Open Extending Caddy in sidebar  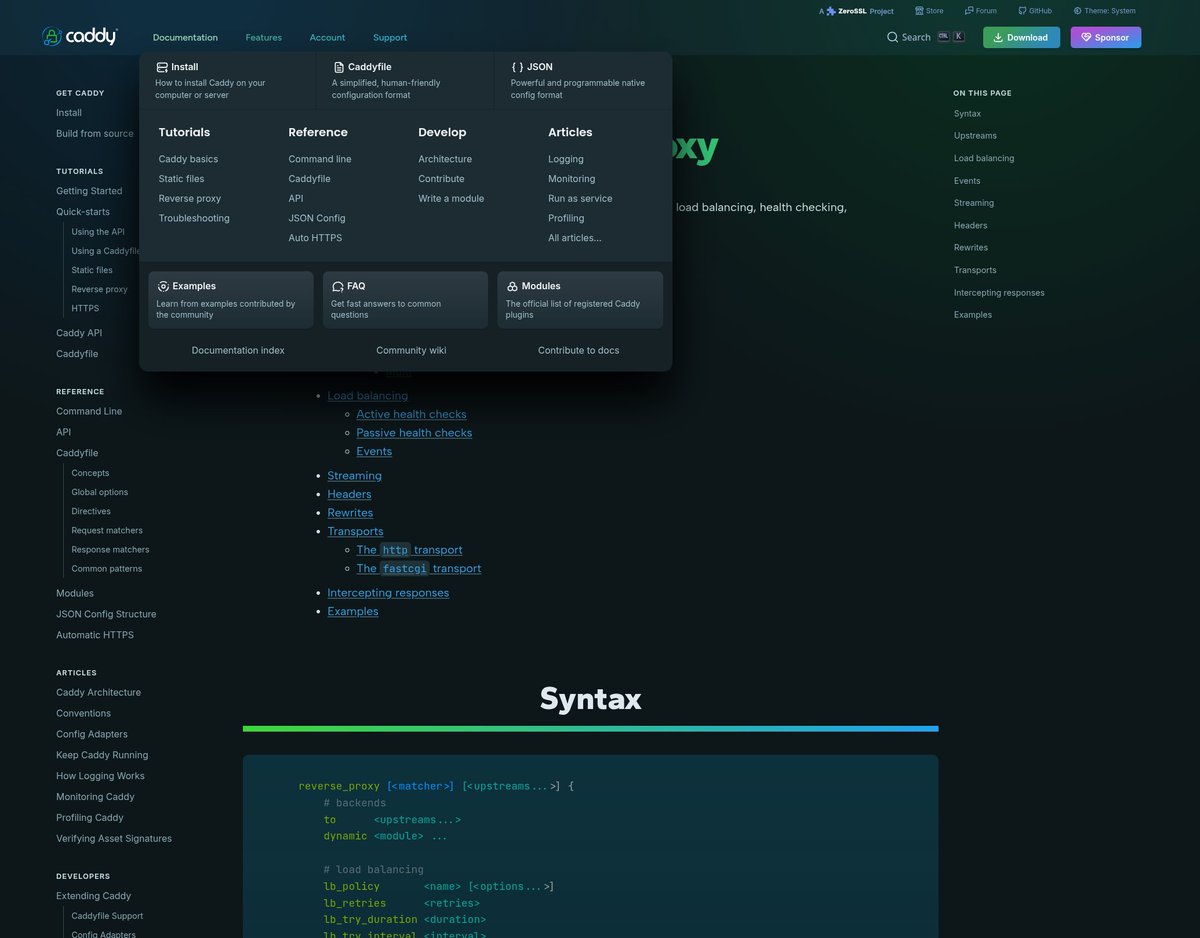tap(93, 896)
